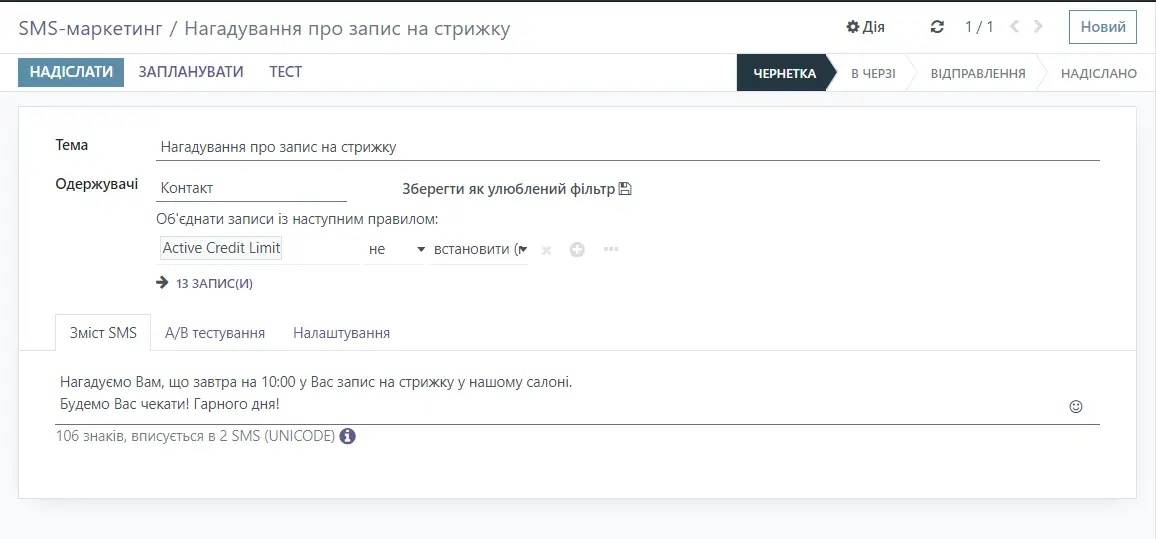Image resolution: width=1156 pixels, height=539 pixels.
Task: Add a new filter rule with plus icon
Action: (577, 249)
